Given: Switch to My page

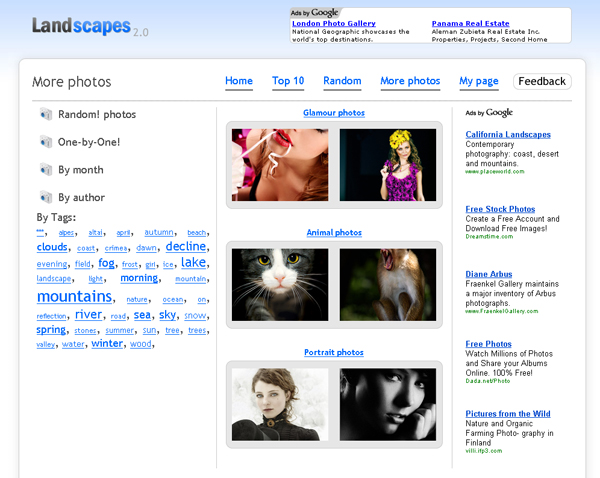Looking at the screenshot, I should click(478, 81).
